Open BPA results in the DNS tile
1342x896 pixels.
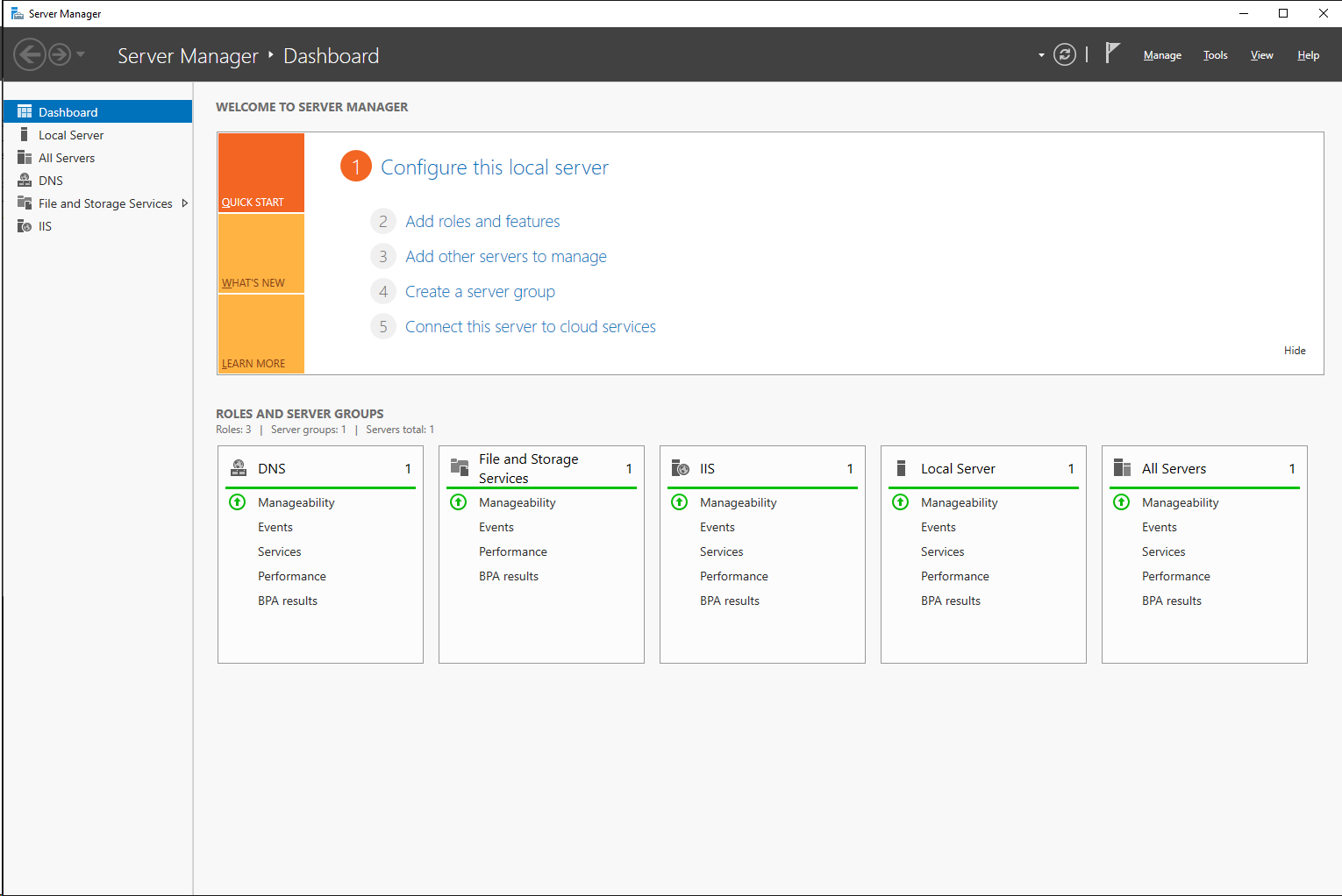point(288,601)
